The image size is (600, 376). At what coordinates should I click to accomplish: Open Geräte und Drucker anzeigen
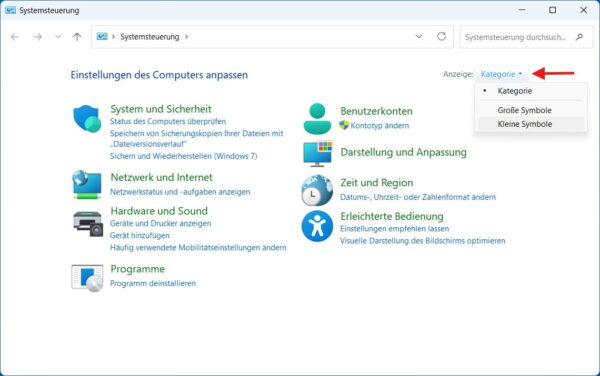click(x=161, y=223)
